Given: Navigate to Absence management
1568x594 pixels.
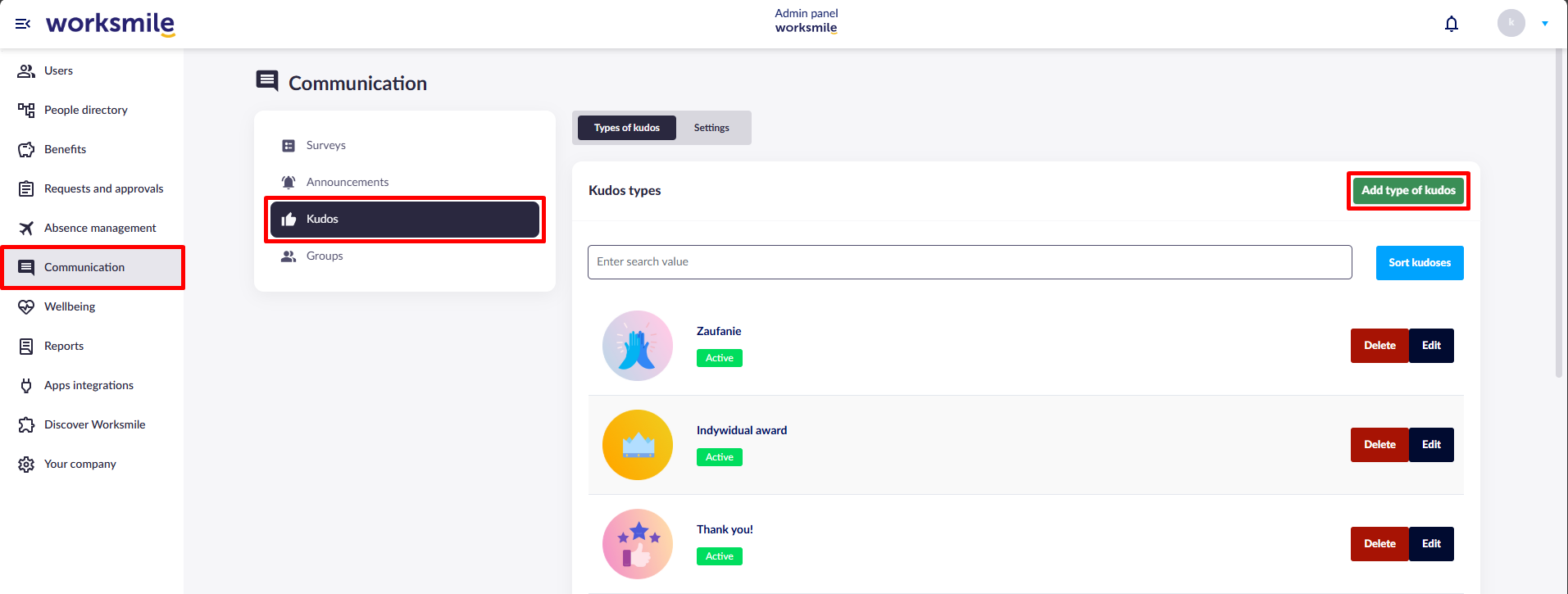Looking at the screenshot, I should 100,228.
